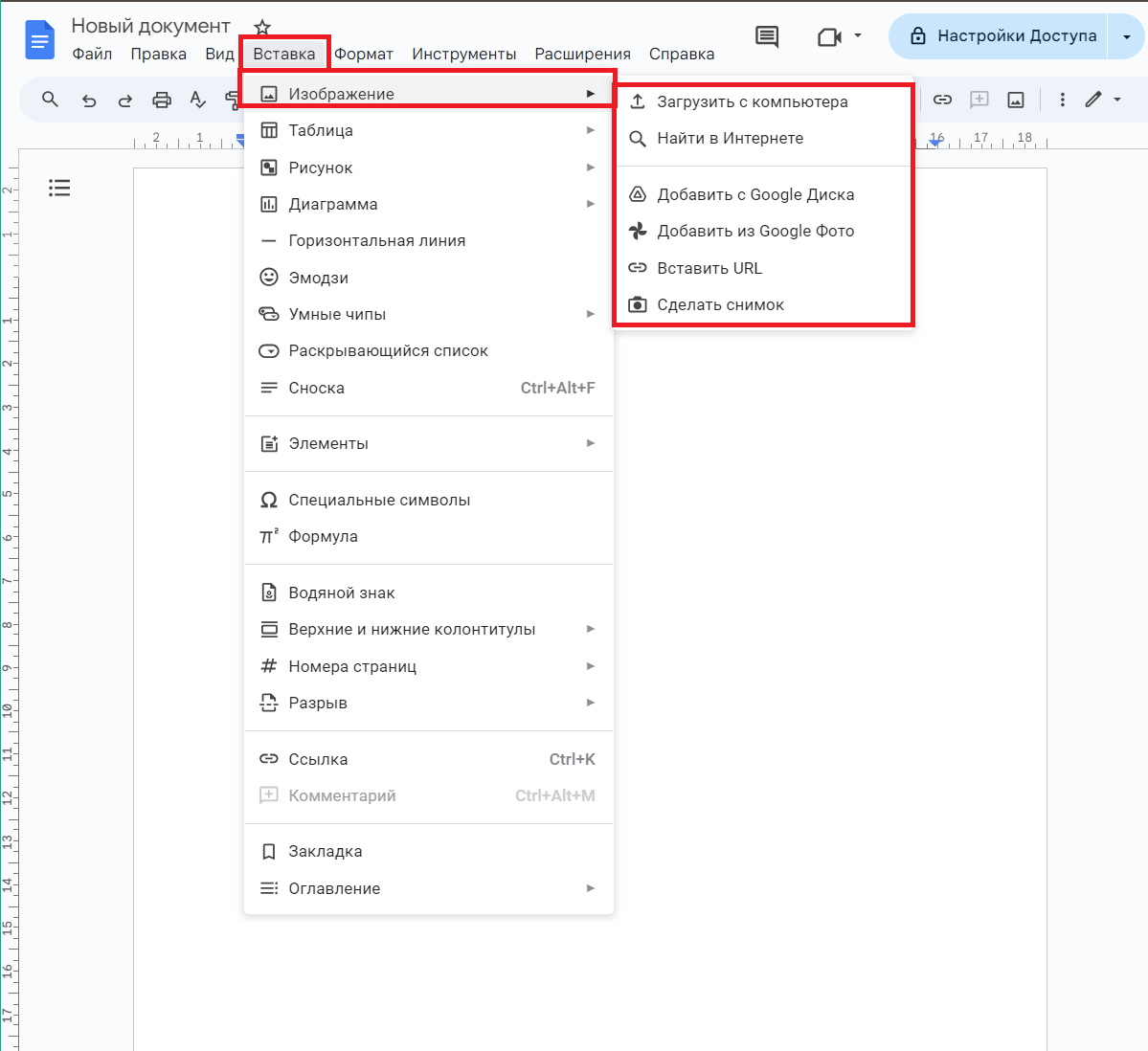Insert a link using the toolbar link icon
This screenshot has height=1051, width=1148.
coord(942,100)
